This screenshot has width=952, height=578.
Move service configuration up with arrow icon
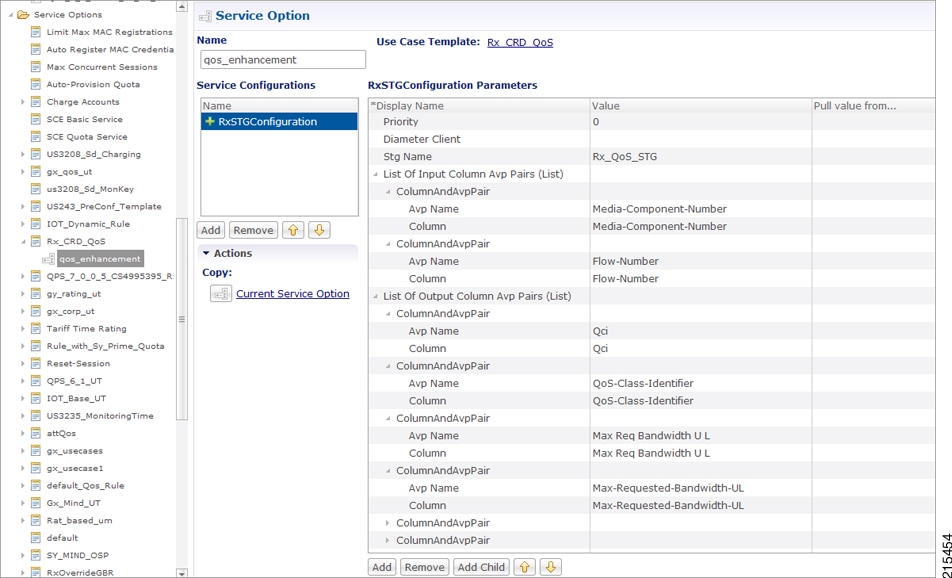(293, 230)
